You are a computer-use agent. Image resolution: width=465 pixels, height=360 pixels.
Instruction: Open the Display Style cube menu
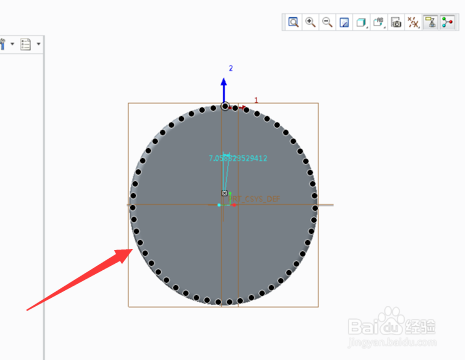coord(362,22)
